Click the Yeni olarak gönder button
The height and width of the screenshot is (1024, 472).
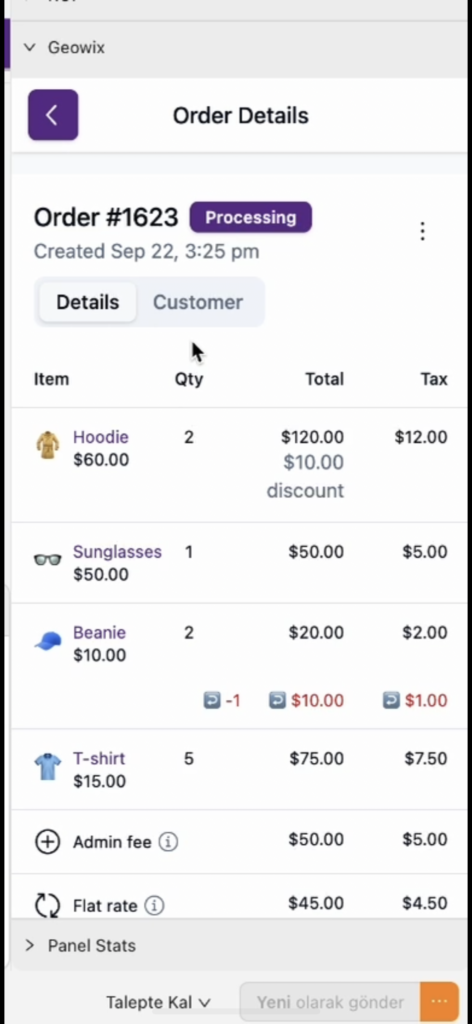point(330,1002)
